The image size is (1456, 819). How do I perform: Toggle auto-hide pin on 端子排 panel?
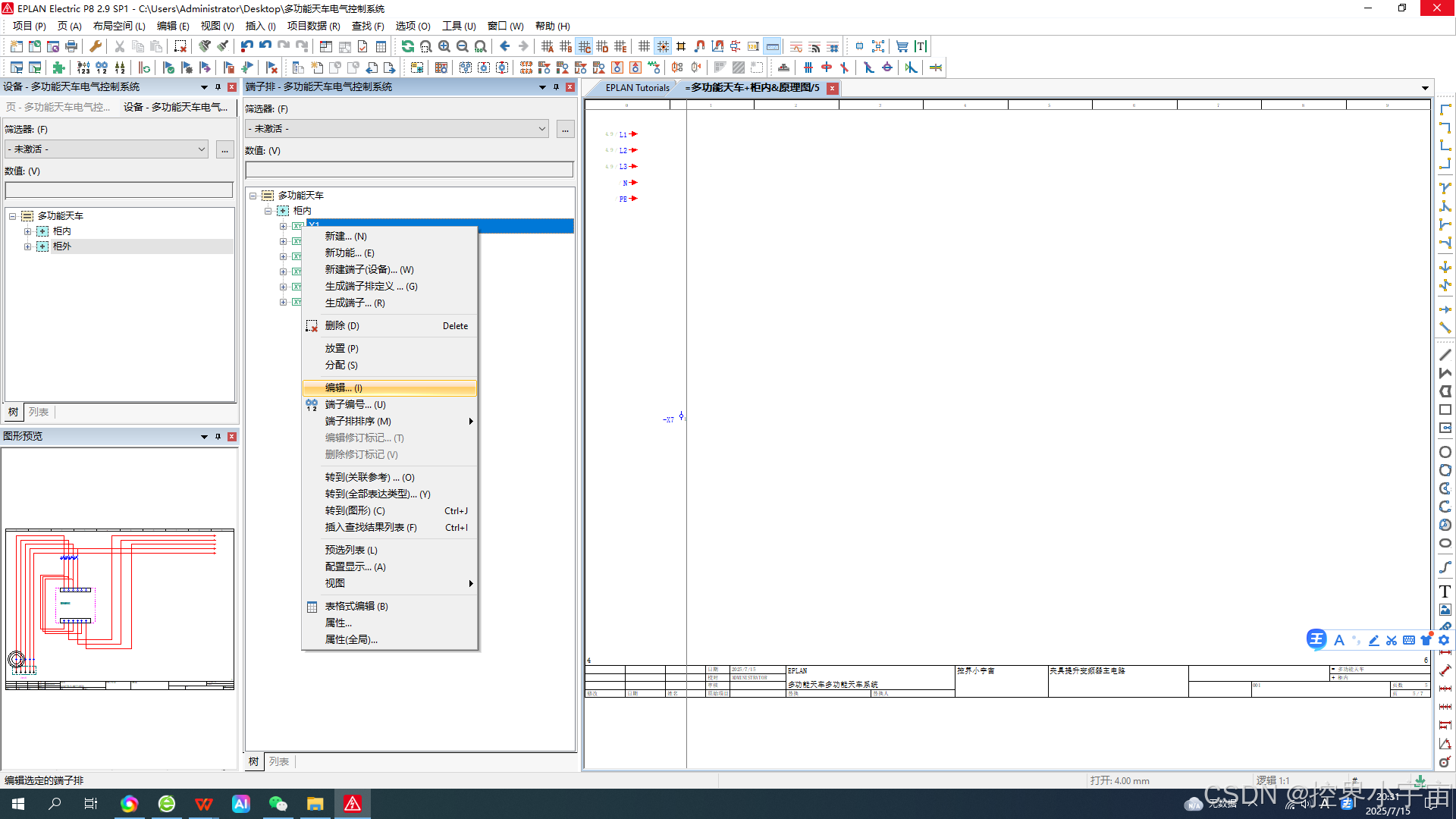point(556,87)
